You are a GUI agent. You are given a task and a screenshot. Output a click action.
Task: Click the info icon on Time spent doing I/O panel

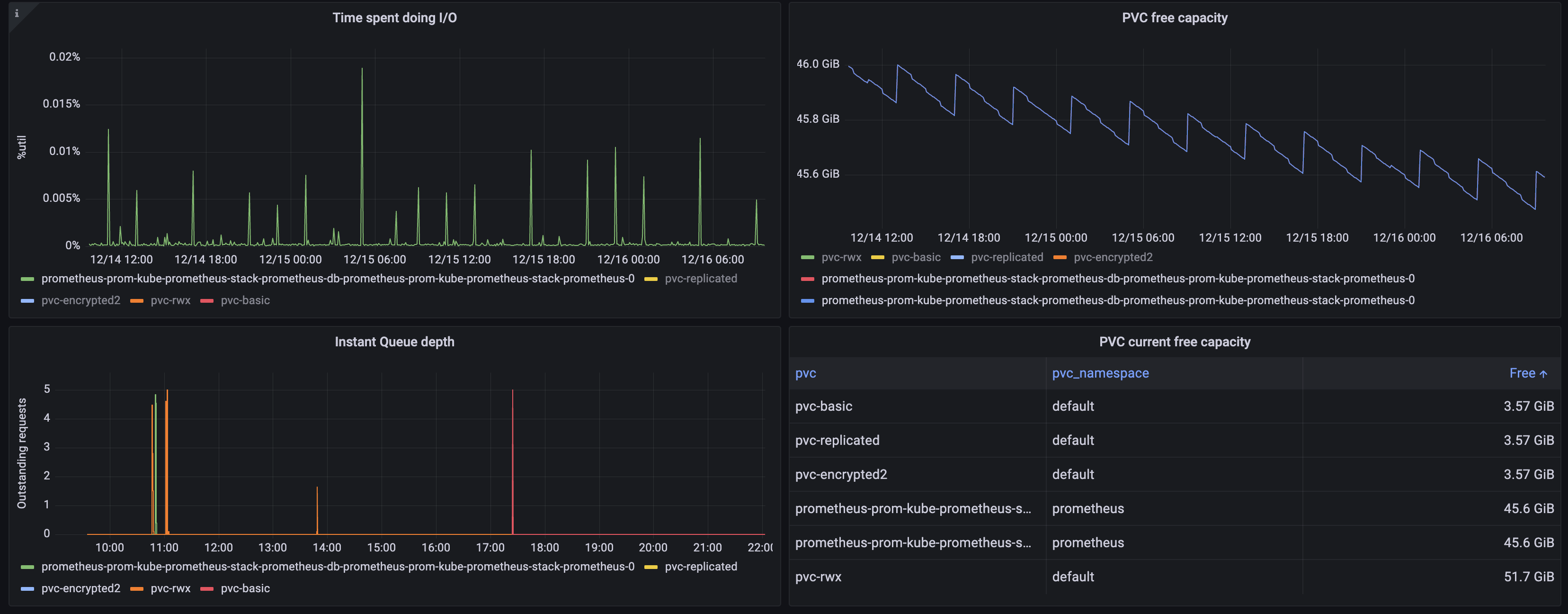[x=17, y=13]
